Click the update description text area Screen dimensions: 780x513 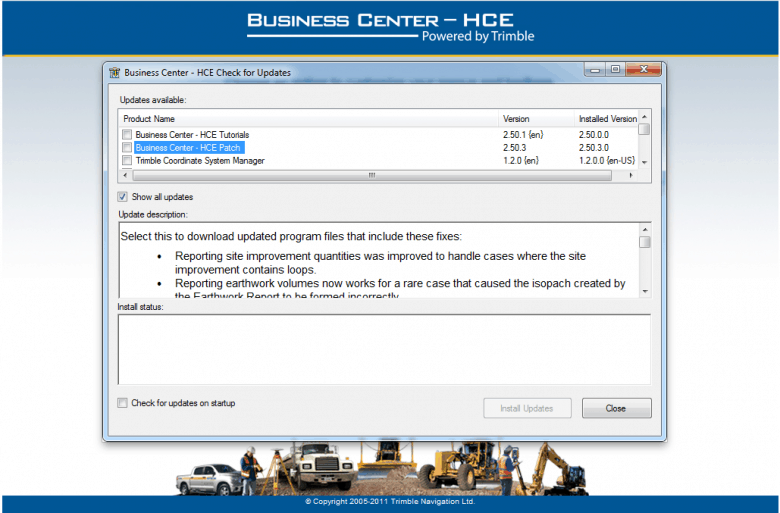click(x=379, y=260)
